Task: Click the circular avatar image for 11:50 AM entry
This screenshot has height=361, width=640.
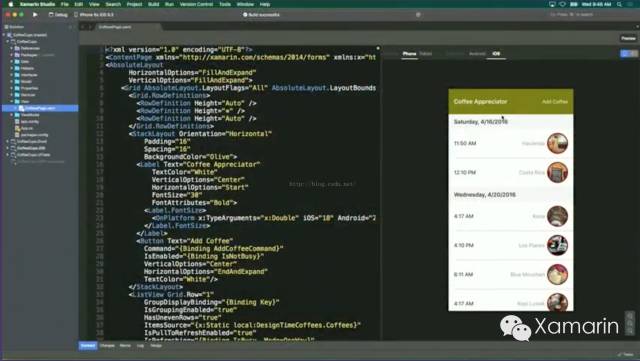Action: [557, 143]
